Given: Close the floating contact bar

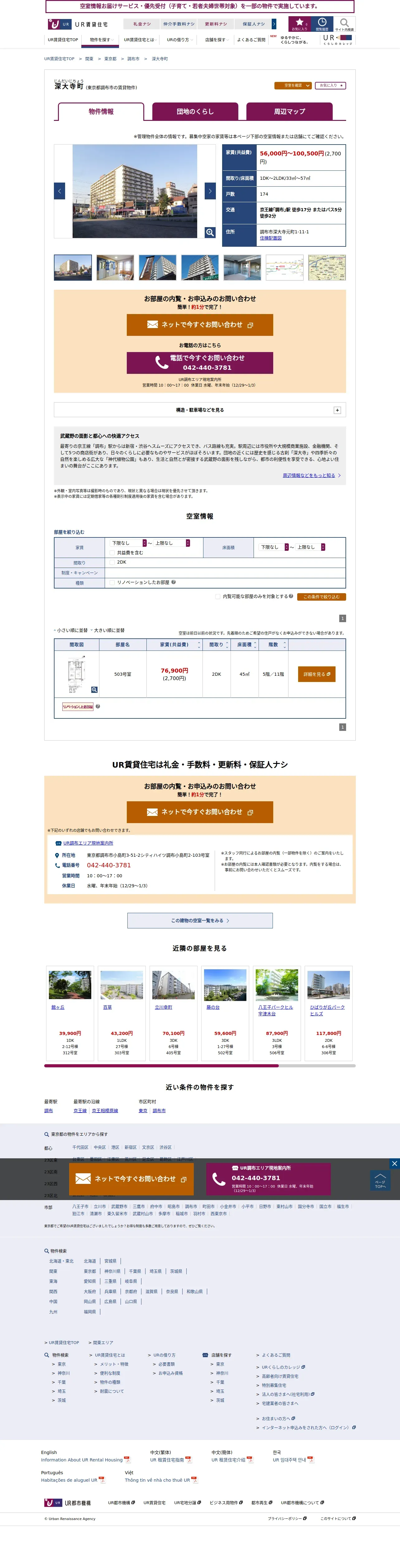Looking at the screenshot, I should 394,1163.
